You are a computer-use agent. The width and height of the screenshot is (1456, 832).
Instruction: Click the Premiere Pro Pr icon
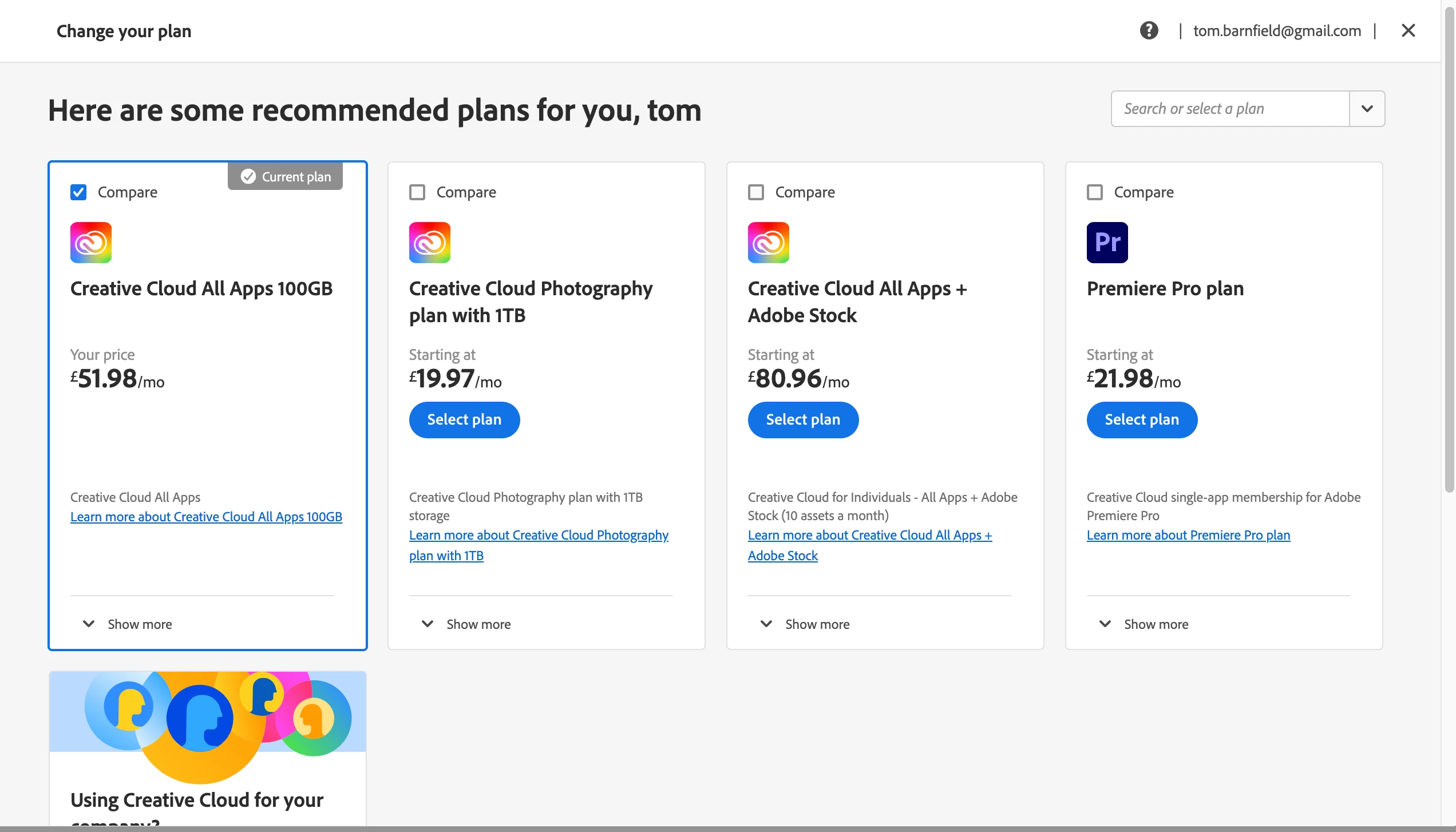(1107, 243)
